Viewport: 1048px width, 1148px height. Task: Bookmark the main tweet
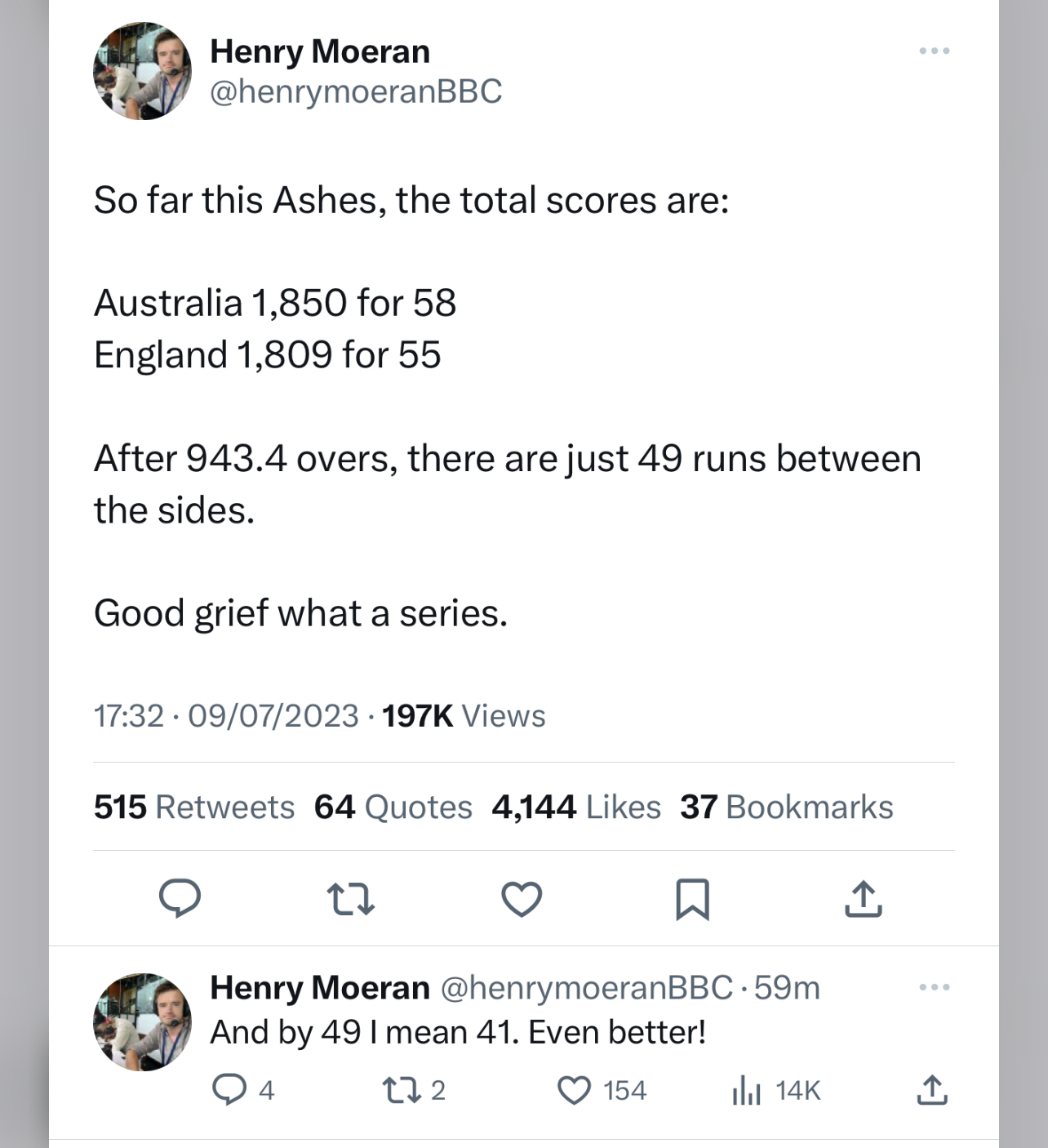pos(693,899)
